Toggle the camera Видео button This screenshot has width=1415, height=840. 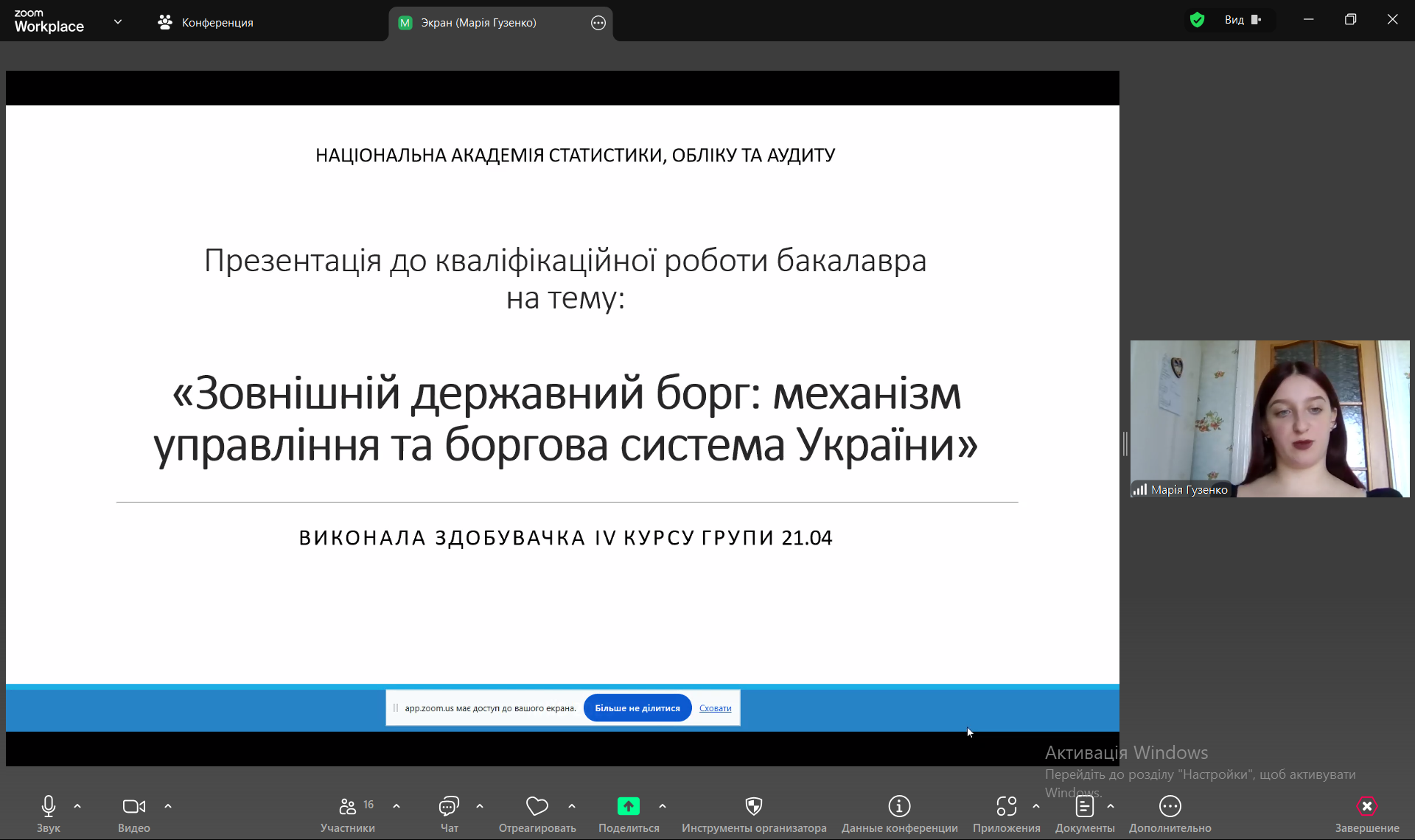click(x=133, y=807)
